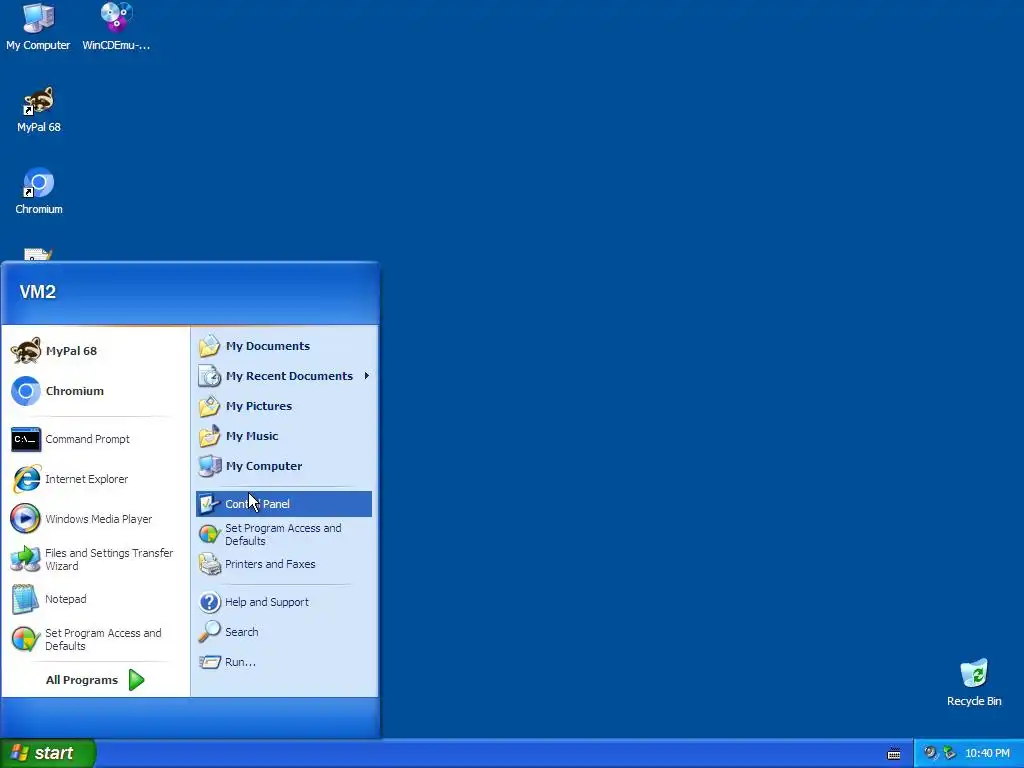1024x768 pixels.
Task: Click the VM2 user name header
Action: click(37, 291)
